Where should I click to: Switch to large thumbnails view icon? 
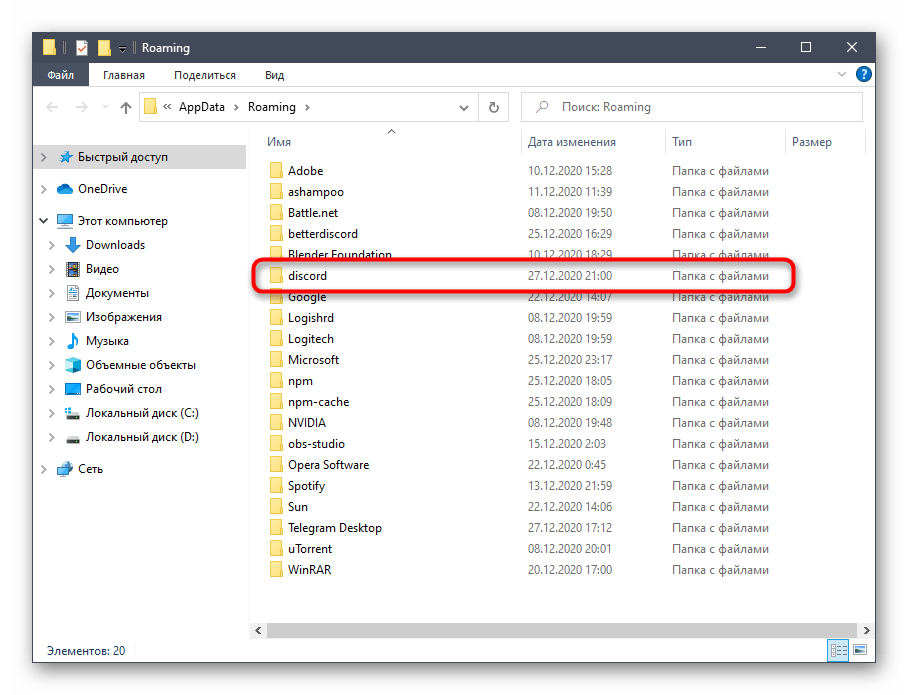point(857,651)
